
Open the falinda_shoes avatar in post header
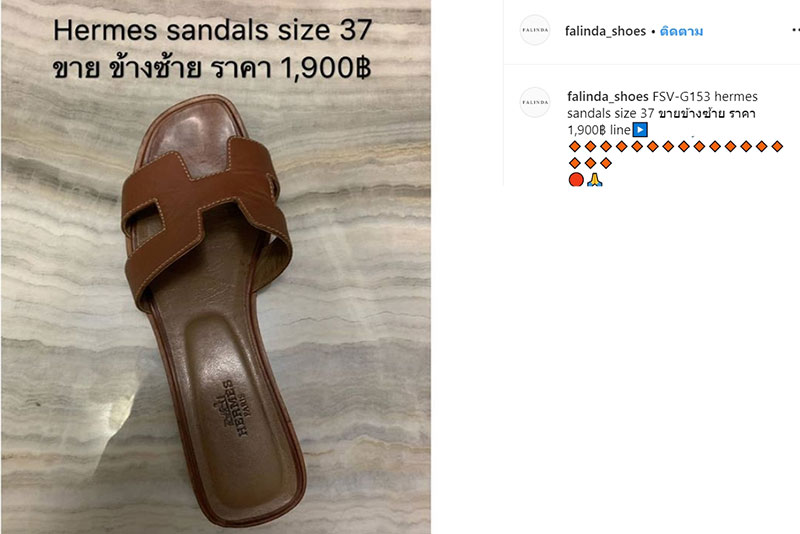535,30
